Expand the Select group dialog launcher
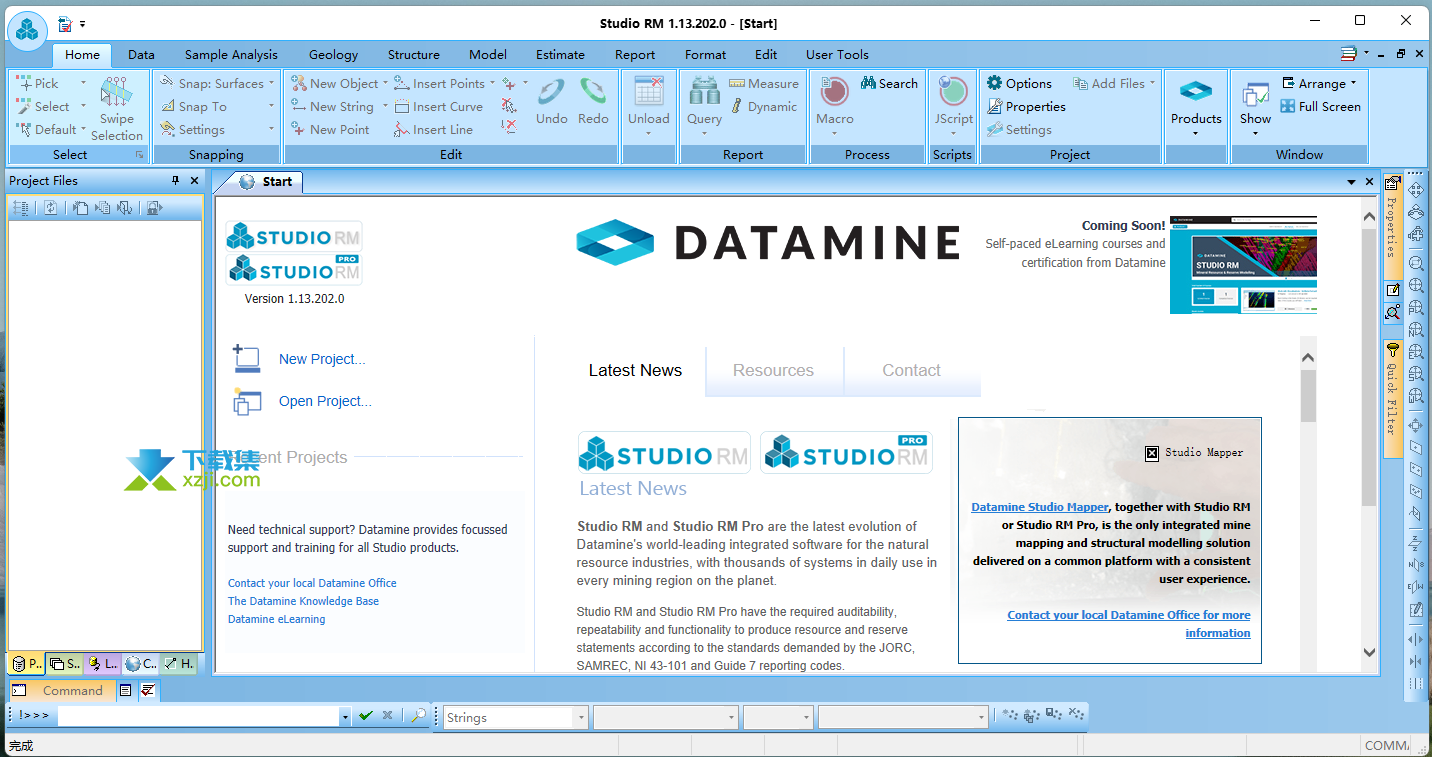1432x757 pixels. (140, 155)
